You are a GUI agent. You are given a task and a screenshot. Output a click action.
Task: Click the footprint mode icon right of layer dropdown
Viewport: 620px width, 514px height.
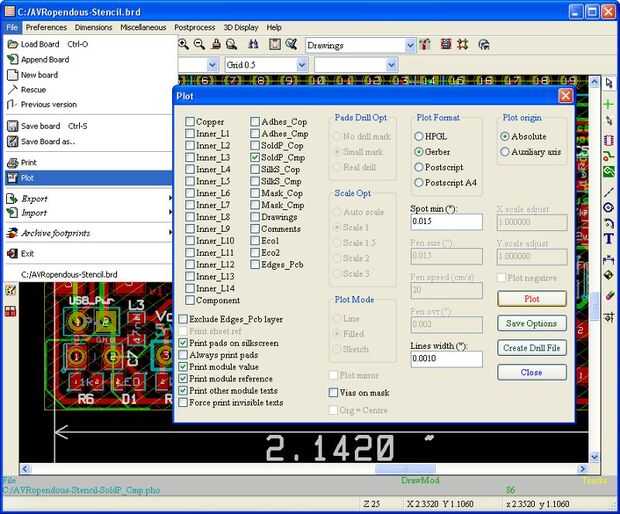point(425,44)
